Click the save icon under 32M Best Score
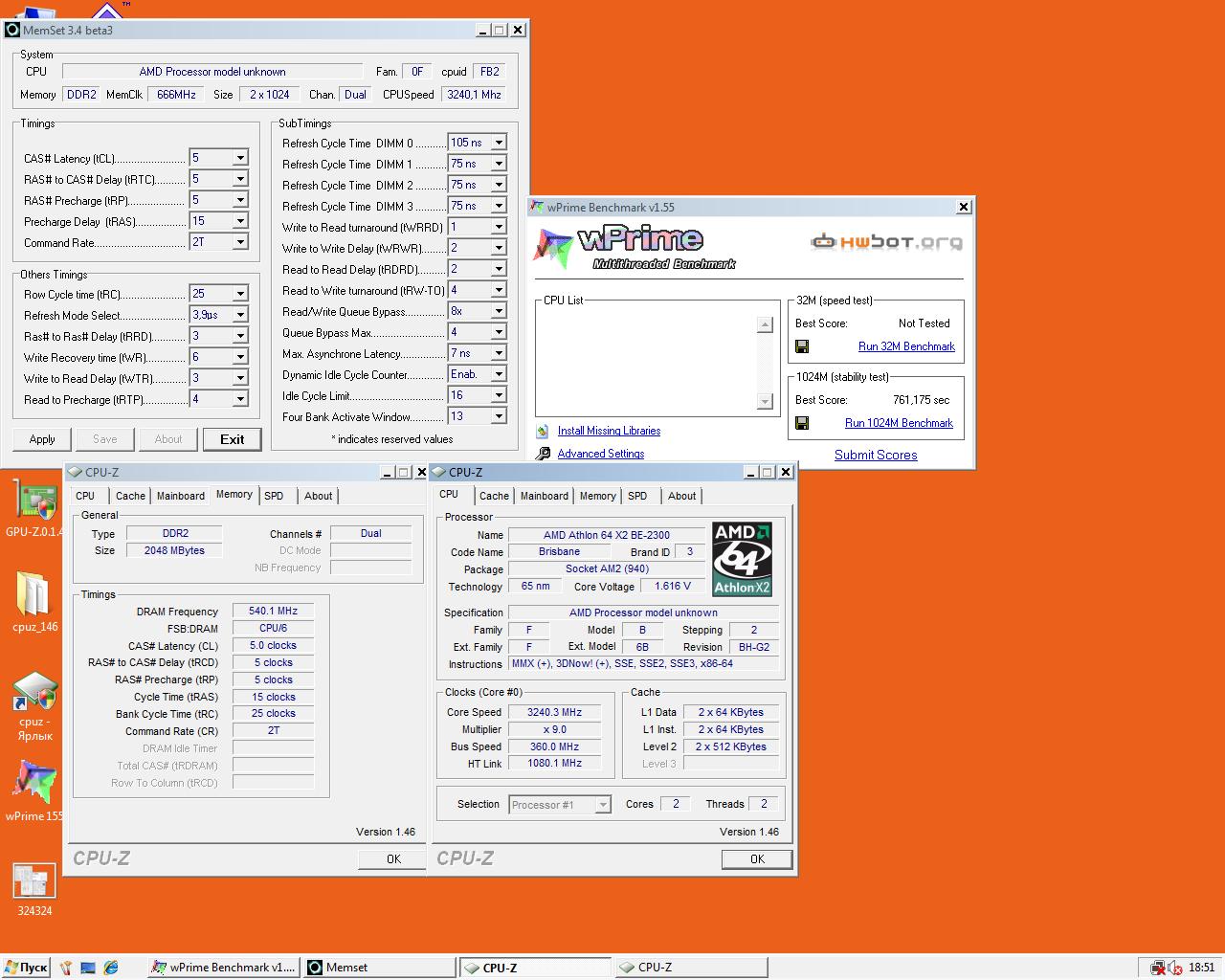 [802, 346]
